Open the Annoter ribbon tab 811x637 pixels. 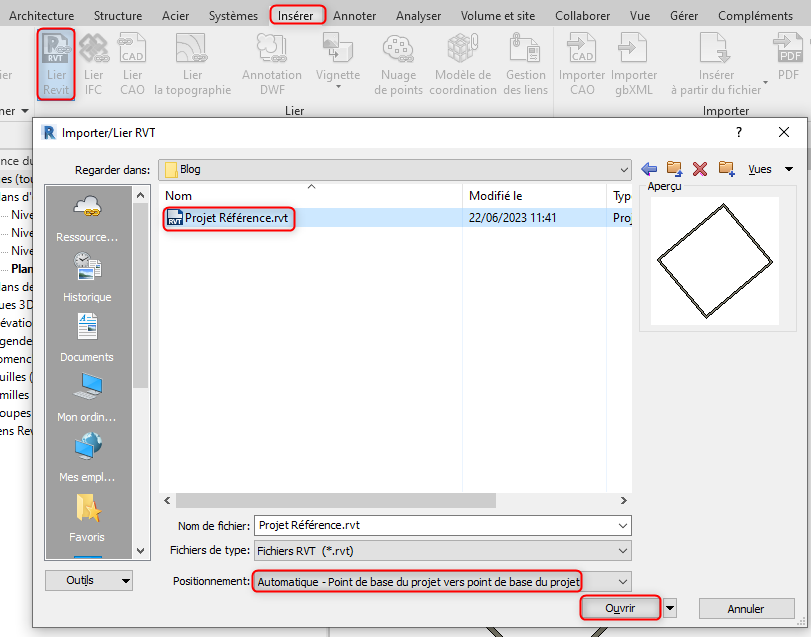(354, 16)
